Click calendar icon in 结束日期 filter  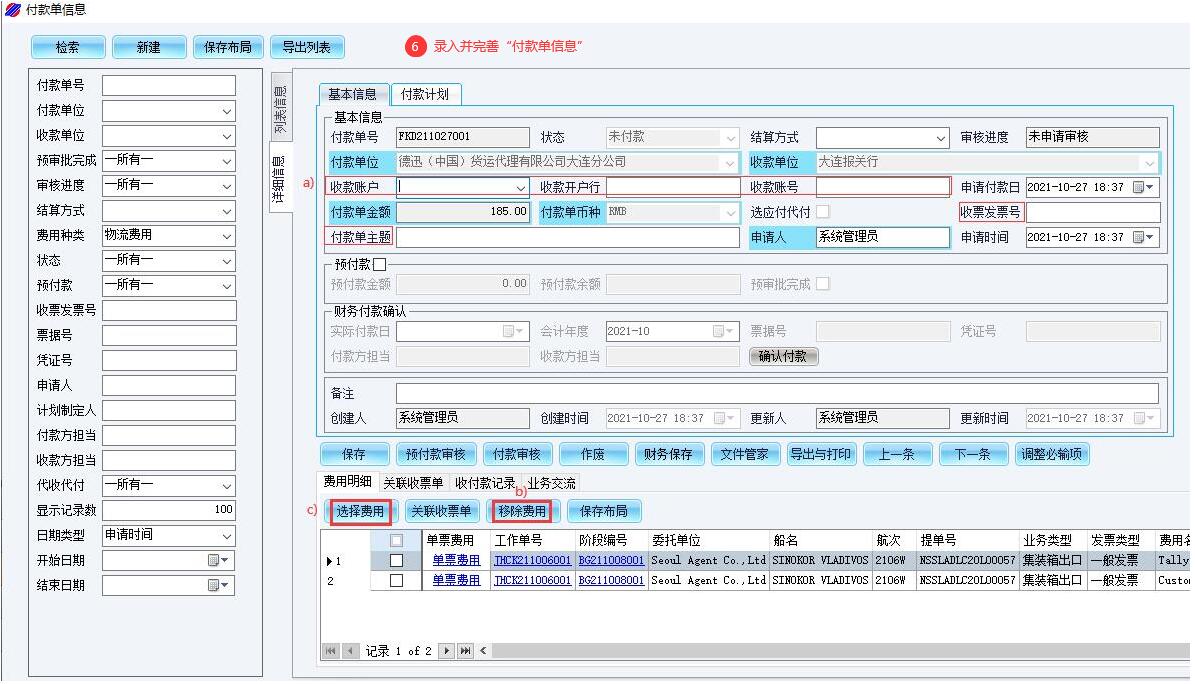215,586
